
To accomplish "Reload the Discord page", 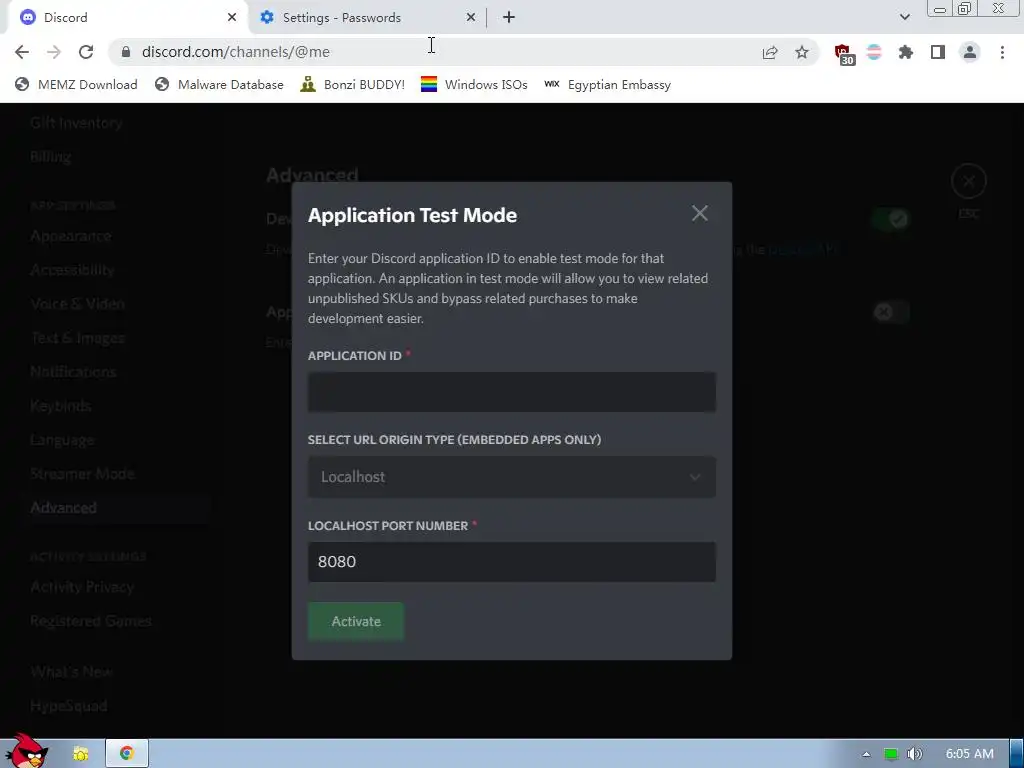I will [x=86, y=52].
